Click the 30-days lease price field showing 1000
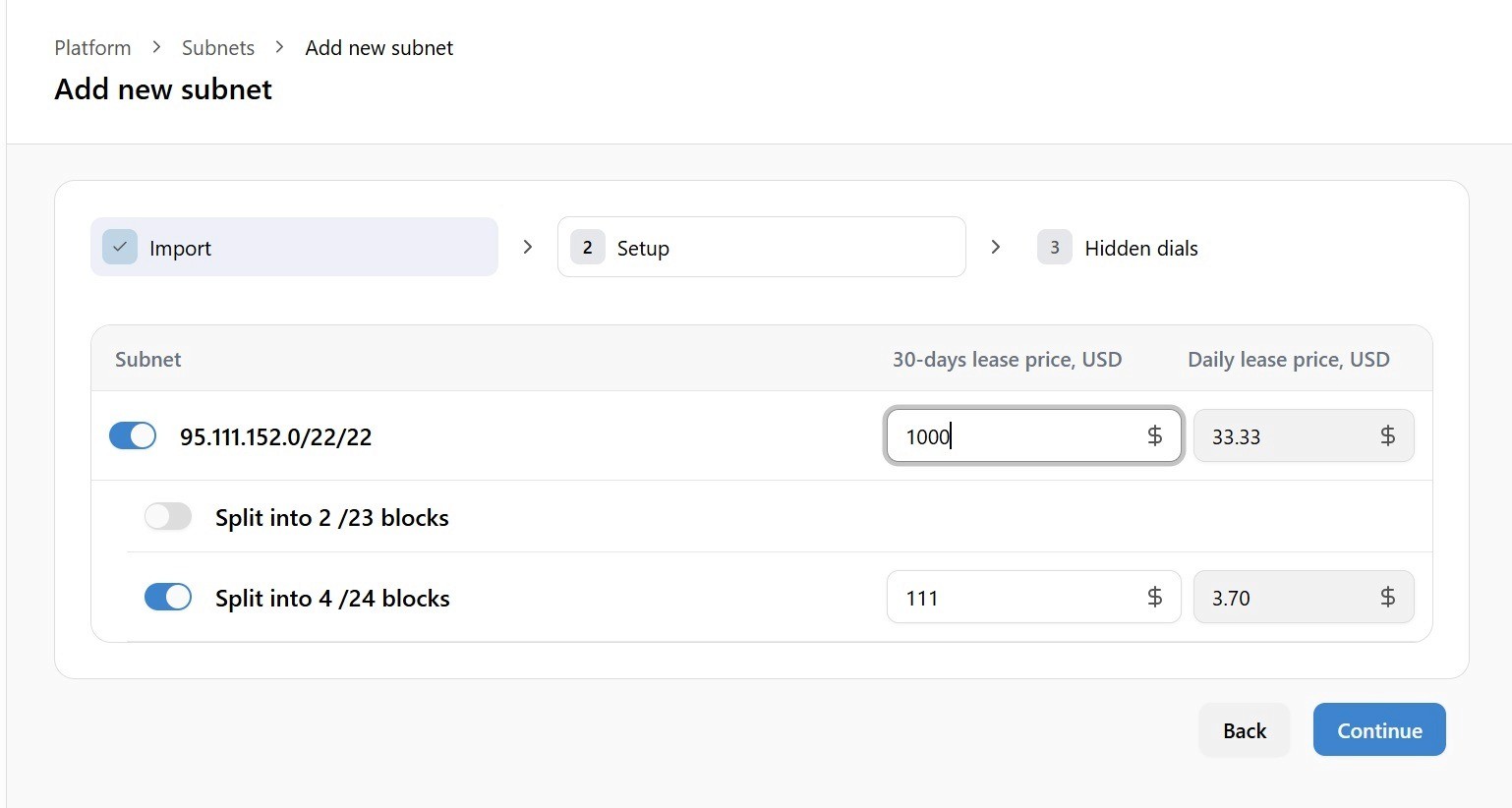This screenshot has height=808, width=1512. 1013,435
